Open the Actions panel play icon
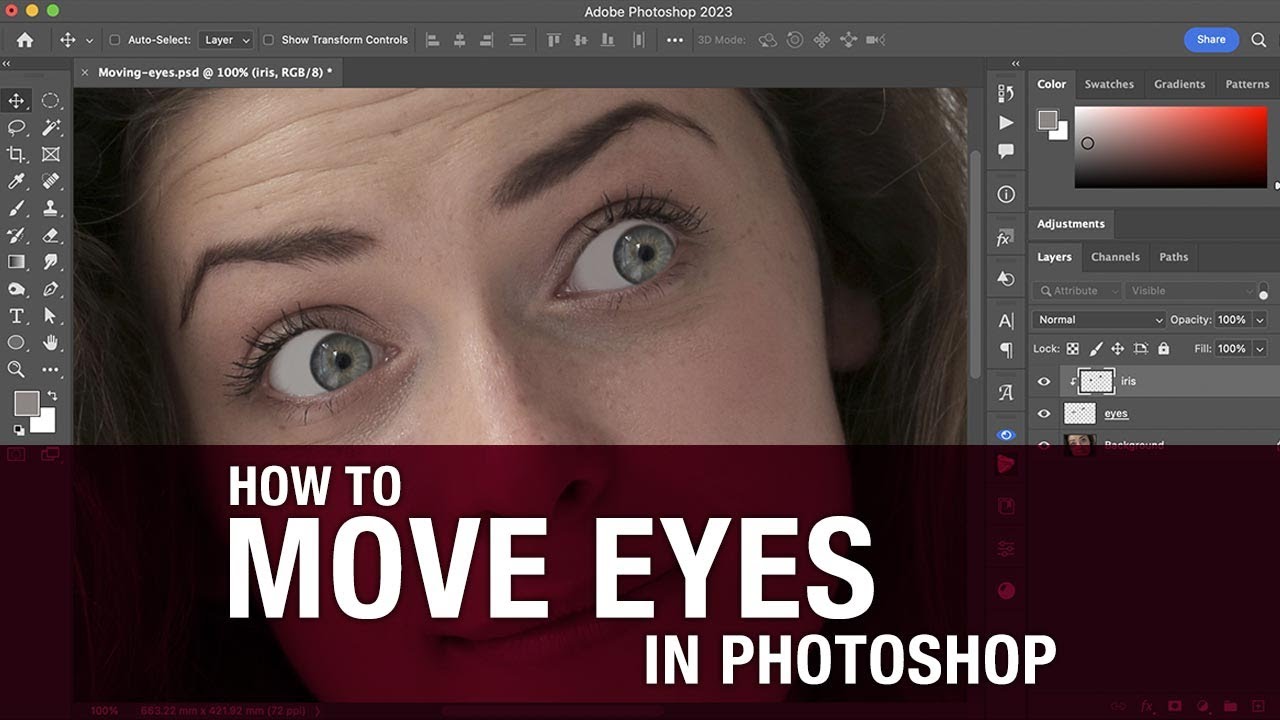1280x720 pixels. click(x=1006, y=122)
